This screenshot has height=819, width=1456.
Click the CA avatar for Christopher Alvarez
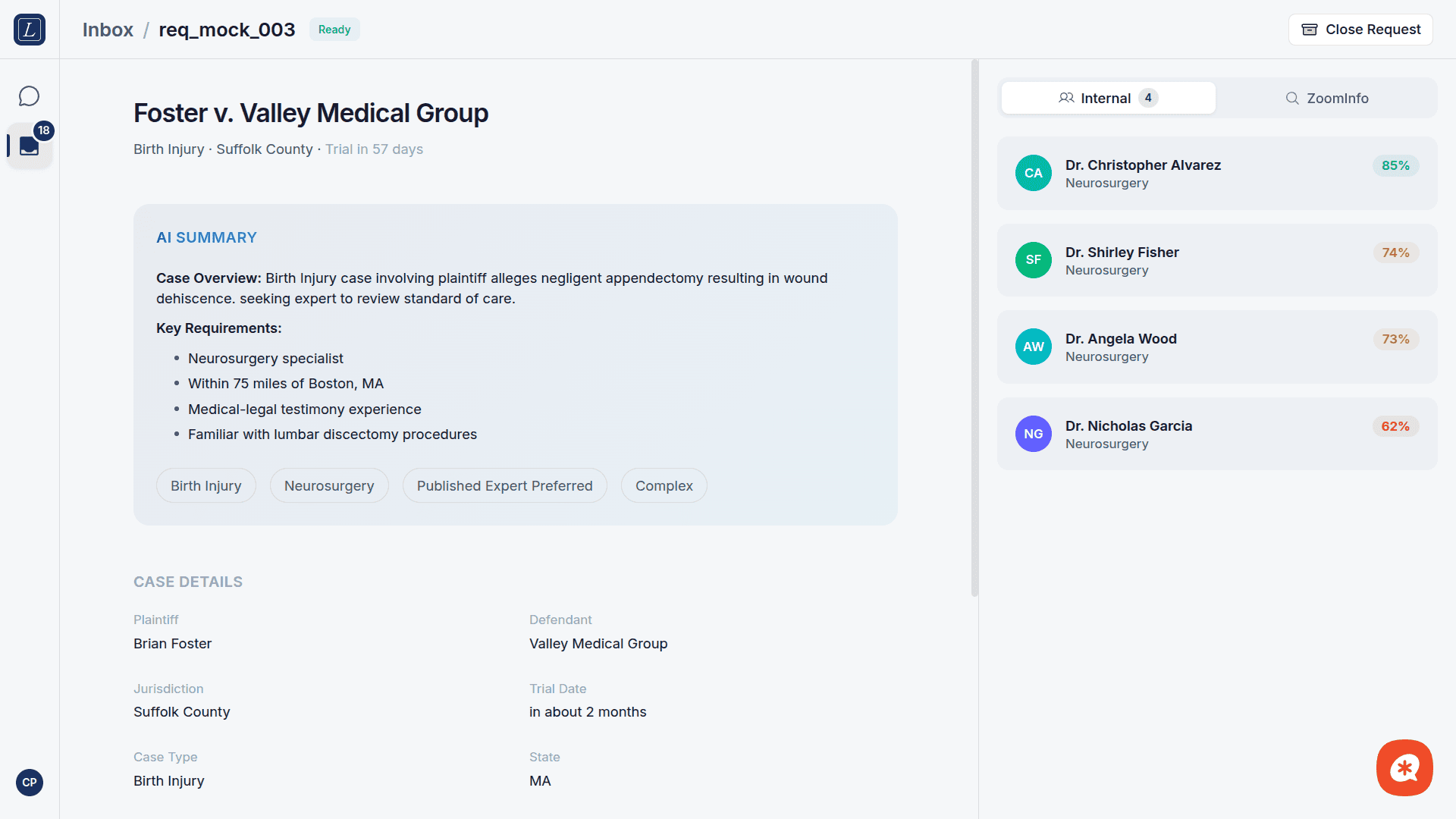tap(1033, 173)
